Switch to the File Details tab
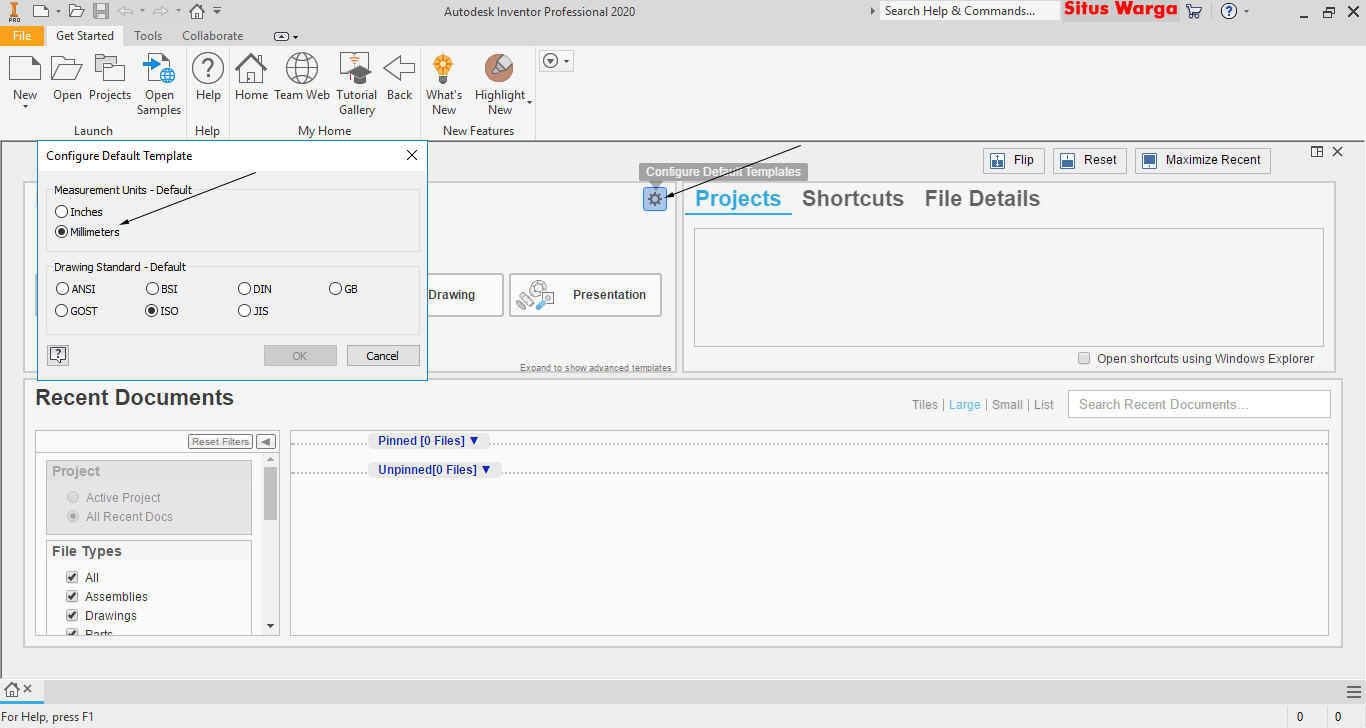Viewport: 1366px width, 728px height. pyautogui.click(x=982, y=199)
